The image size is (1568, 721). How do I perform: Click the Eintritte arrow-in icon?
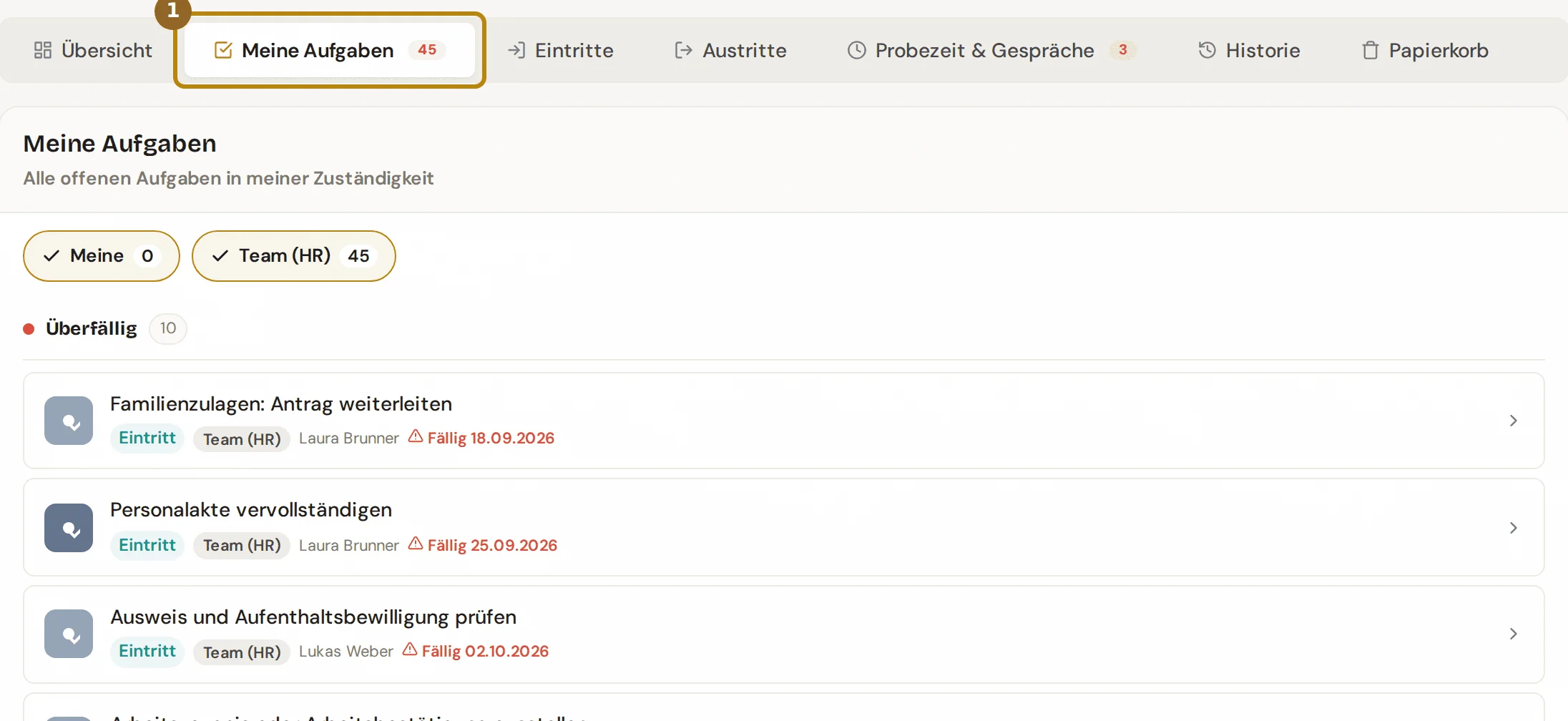coord(516,50)
